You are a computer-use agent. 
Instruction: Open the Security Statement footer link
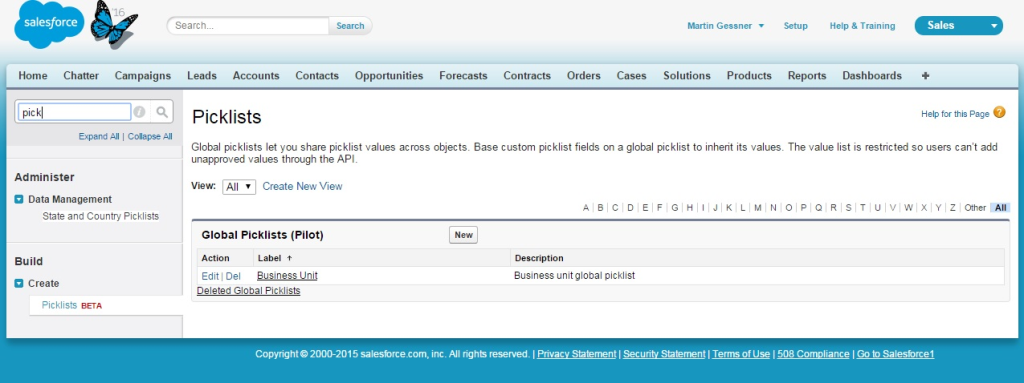[664, 354]
